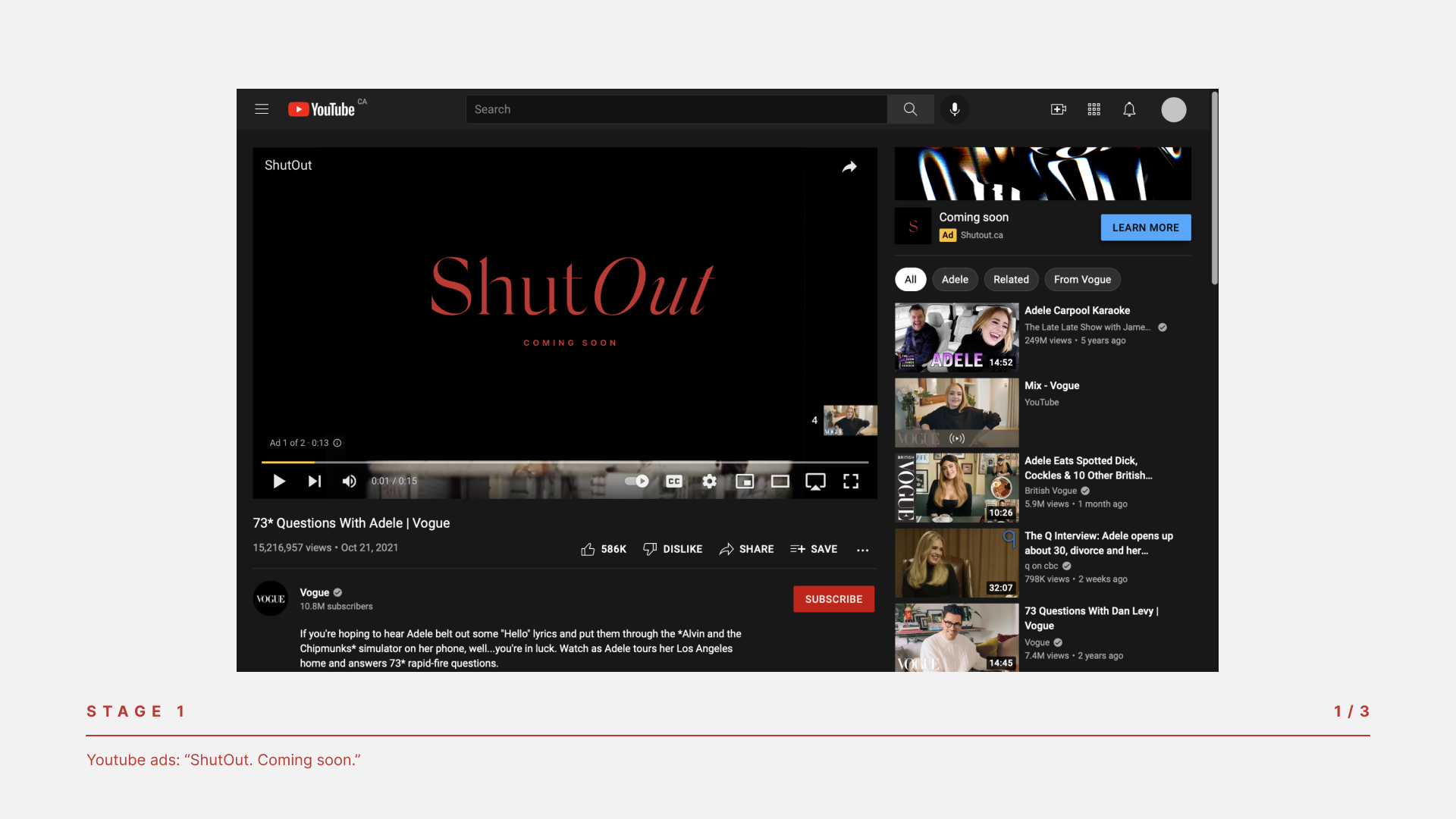Open the YouTube apps grid
Image resolution: width=1456 pixels, height=819 pixels.
1094,109
